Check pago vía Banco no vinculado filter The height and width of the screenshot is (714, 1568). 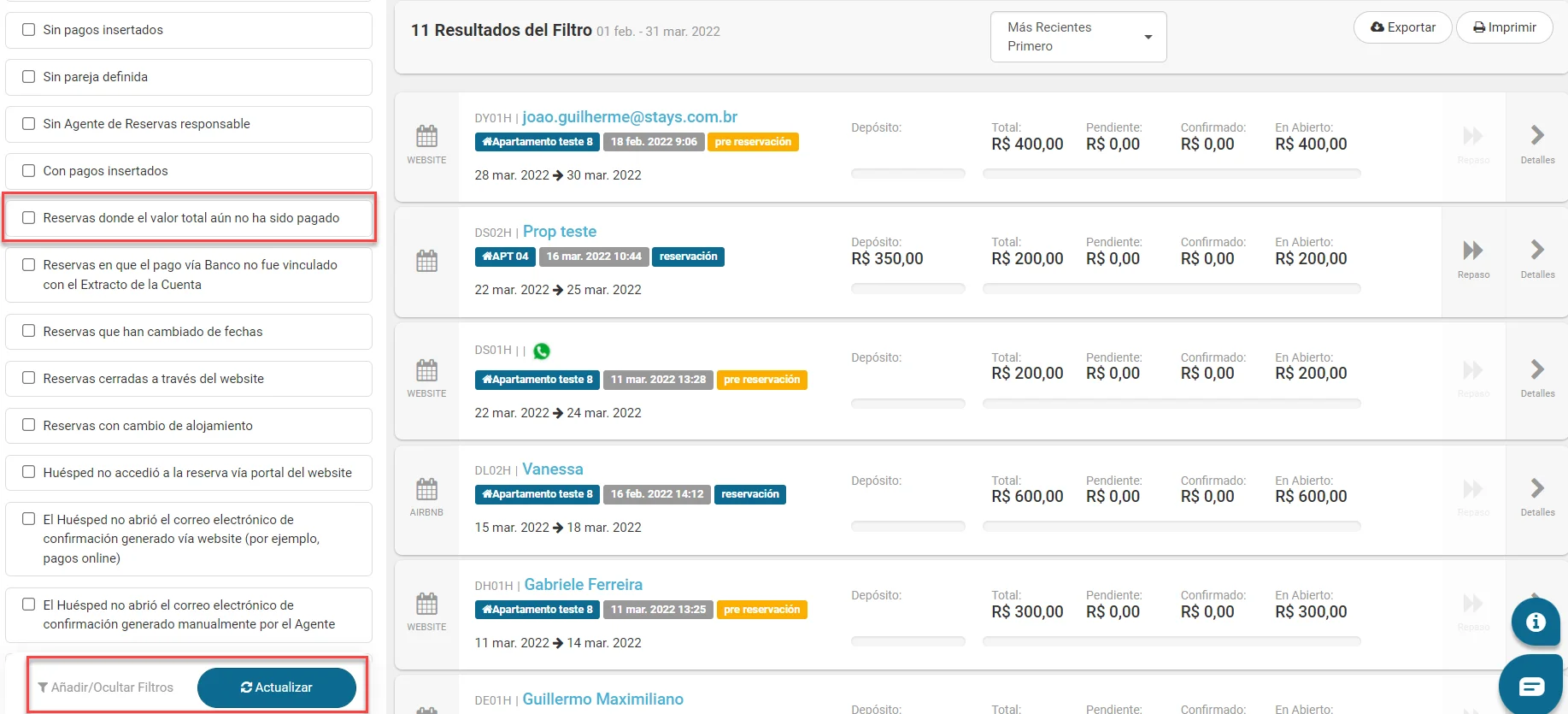pos(28,264)
